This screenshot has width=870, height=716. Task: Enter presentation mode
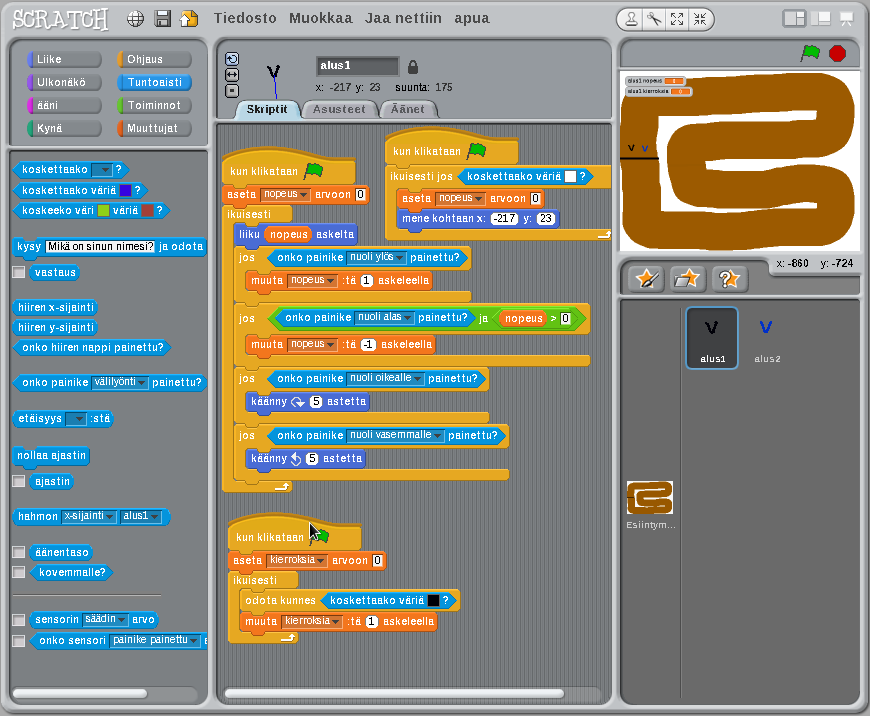(847, 19)
